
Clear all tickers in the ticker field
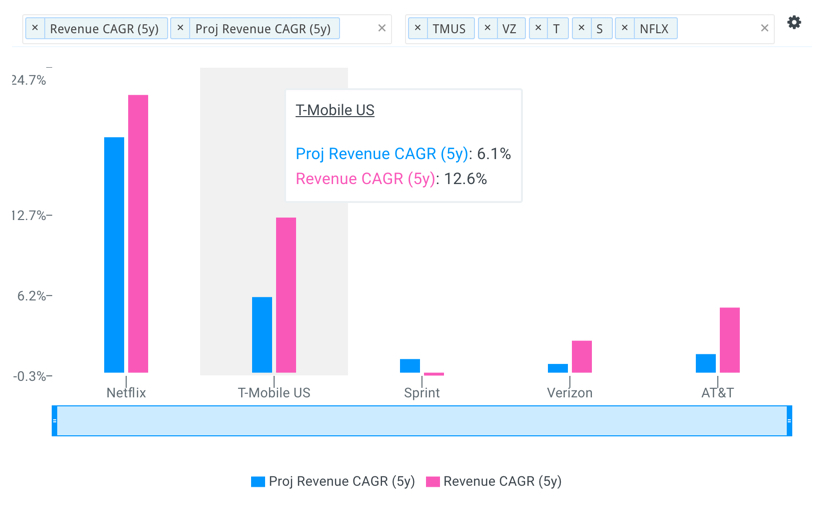click(x=764, y=28)
